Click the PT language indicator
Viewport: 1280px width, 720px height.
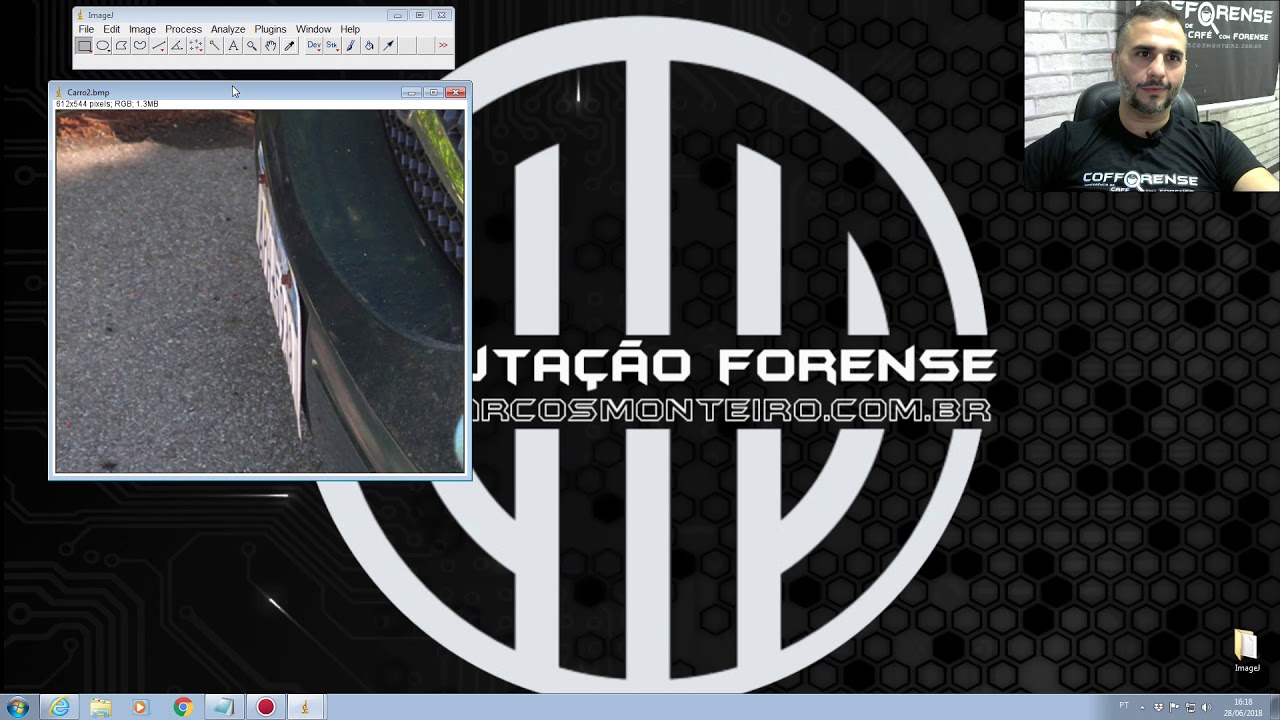pyautogui.click(x=1124, y=705)
